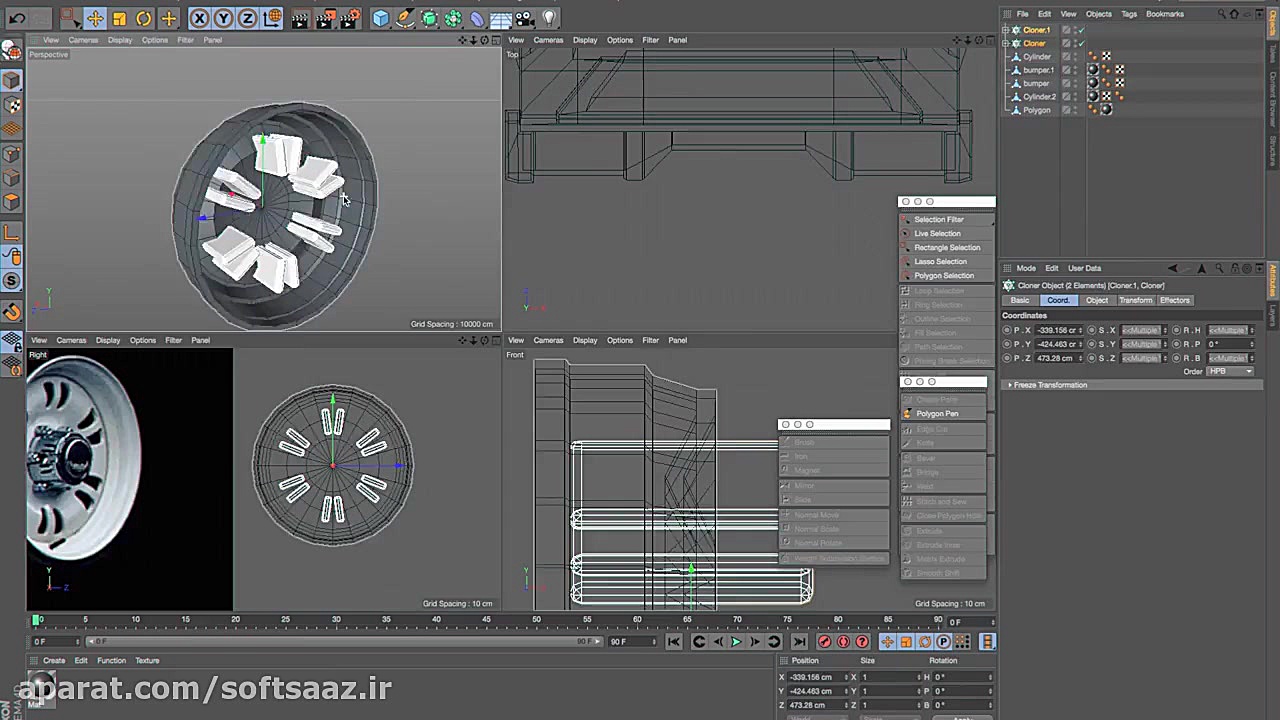Choose Polygon Pen from tool list

(937, 413)
